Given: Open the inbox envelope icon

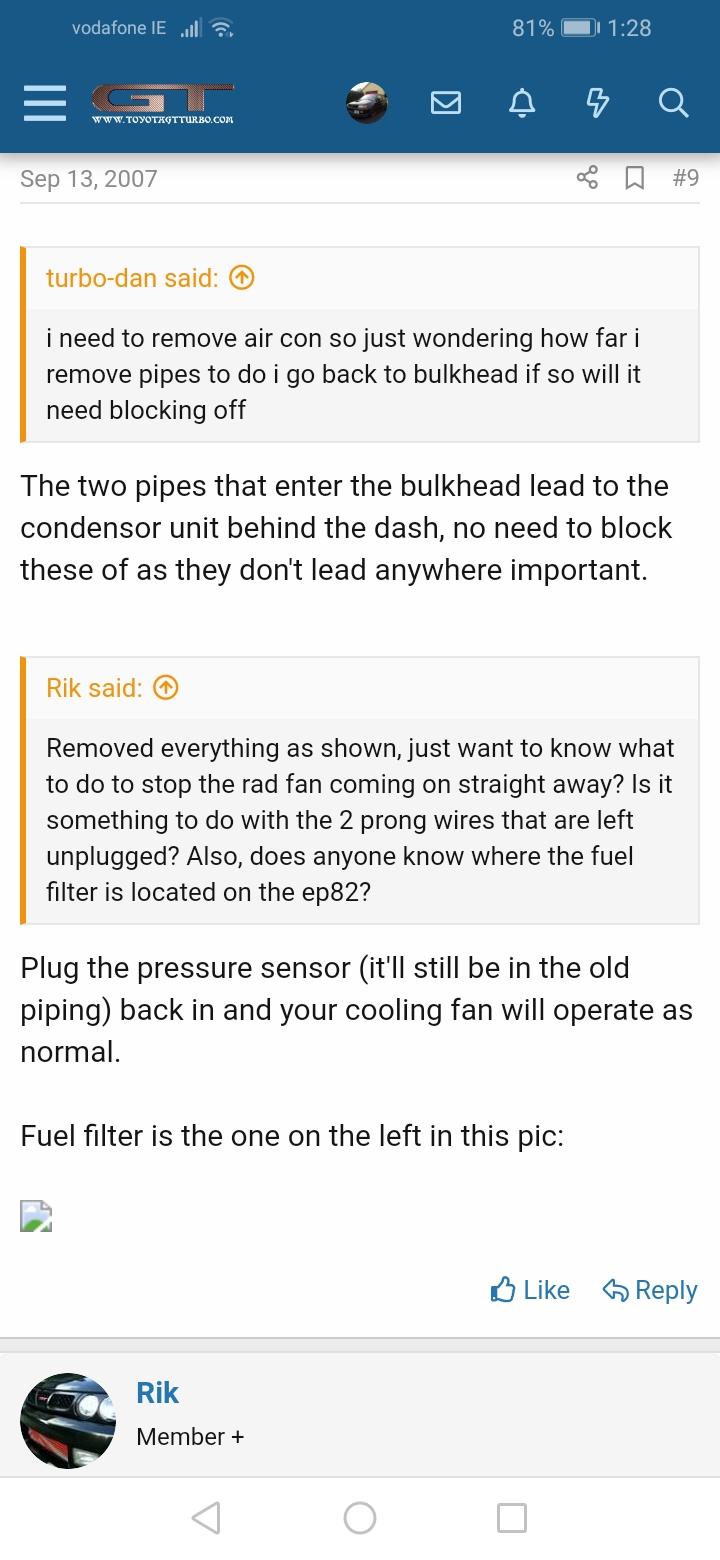Looking at the screenshot, I should tap(446, 103).
